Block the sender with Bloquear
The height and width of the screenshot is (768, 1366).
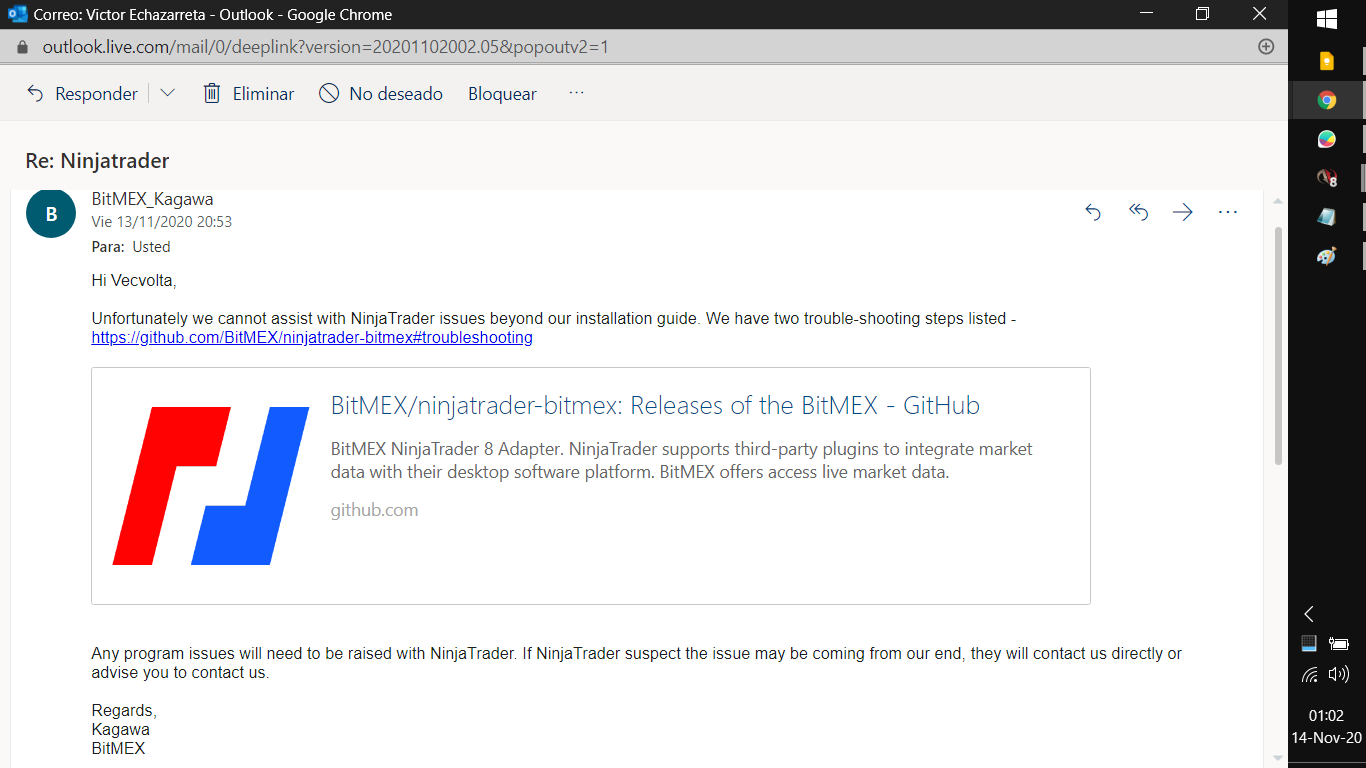(502, 94)
